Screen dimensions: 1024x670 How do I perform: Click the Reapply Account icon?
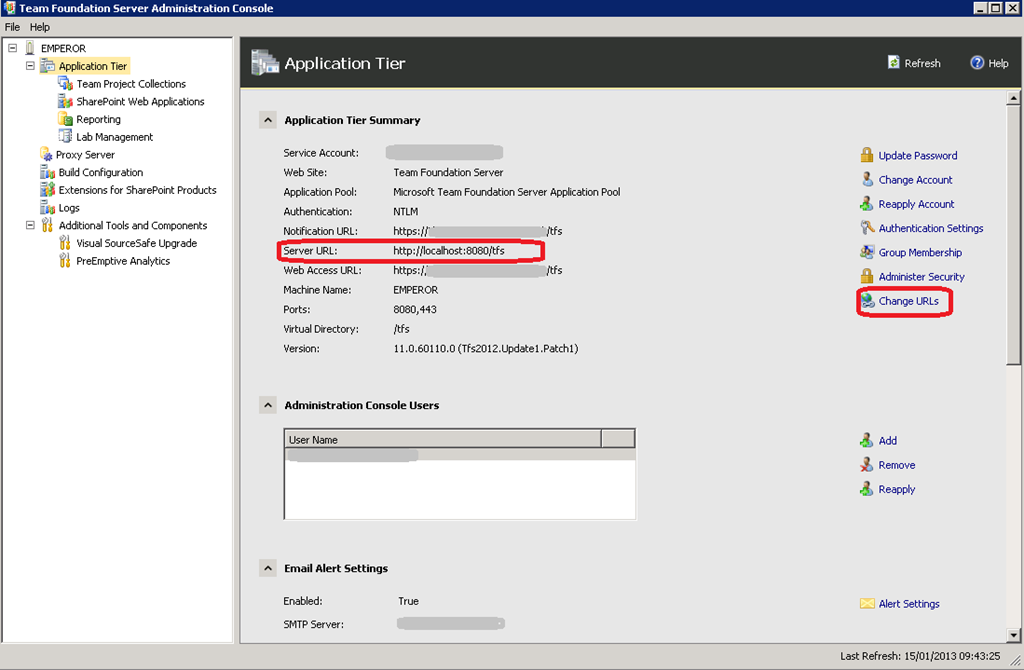coord(867,204)
